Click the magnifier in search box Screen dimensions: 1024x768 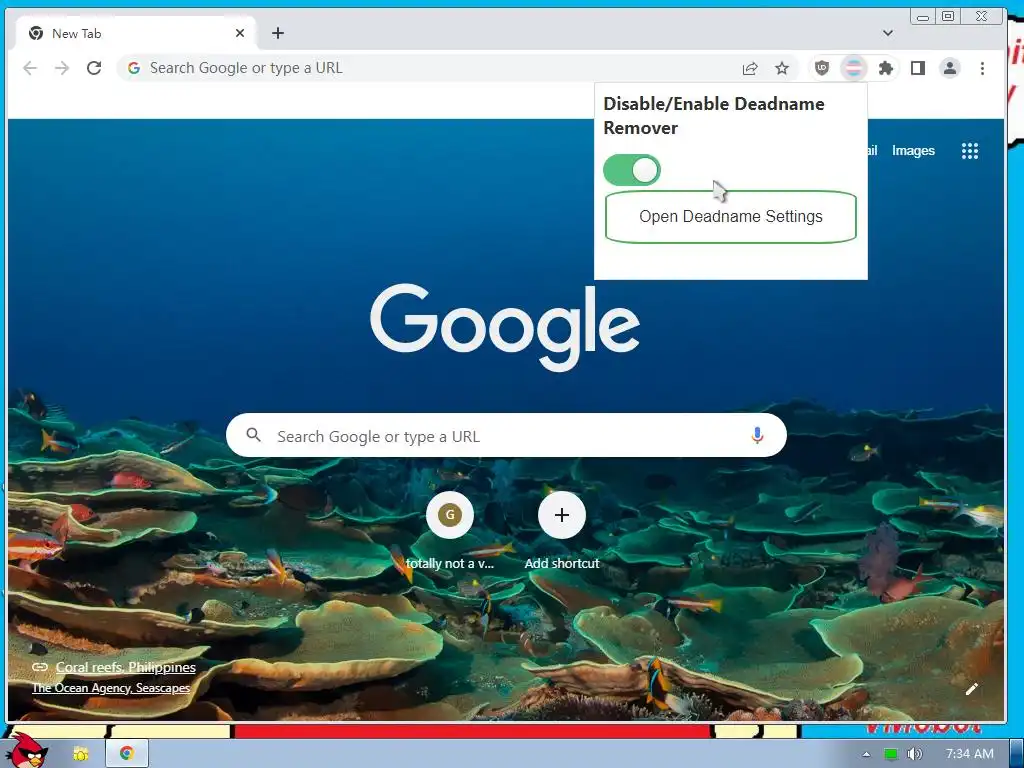(253, 435)
